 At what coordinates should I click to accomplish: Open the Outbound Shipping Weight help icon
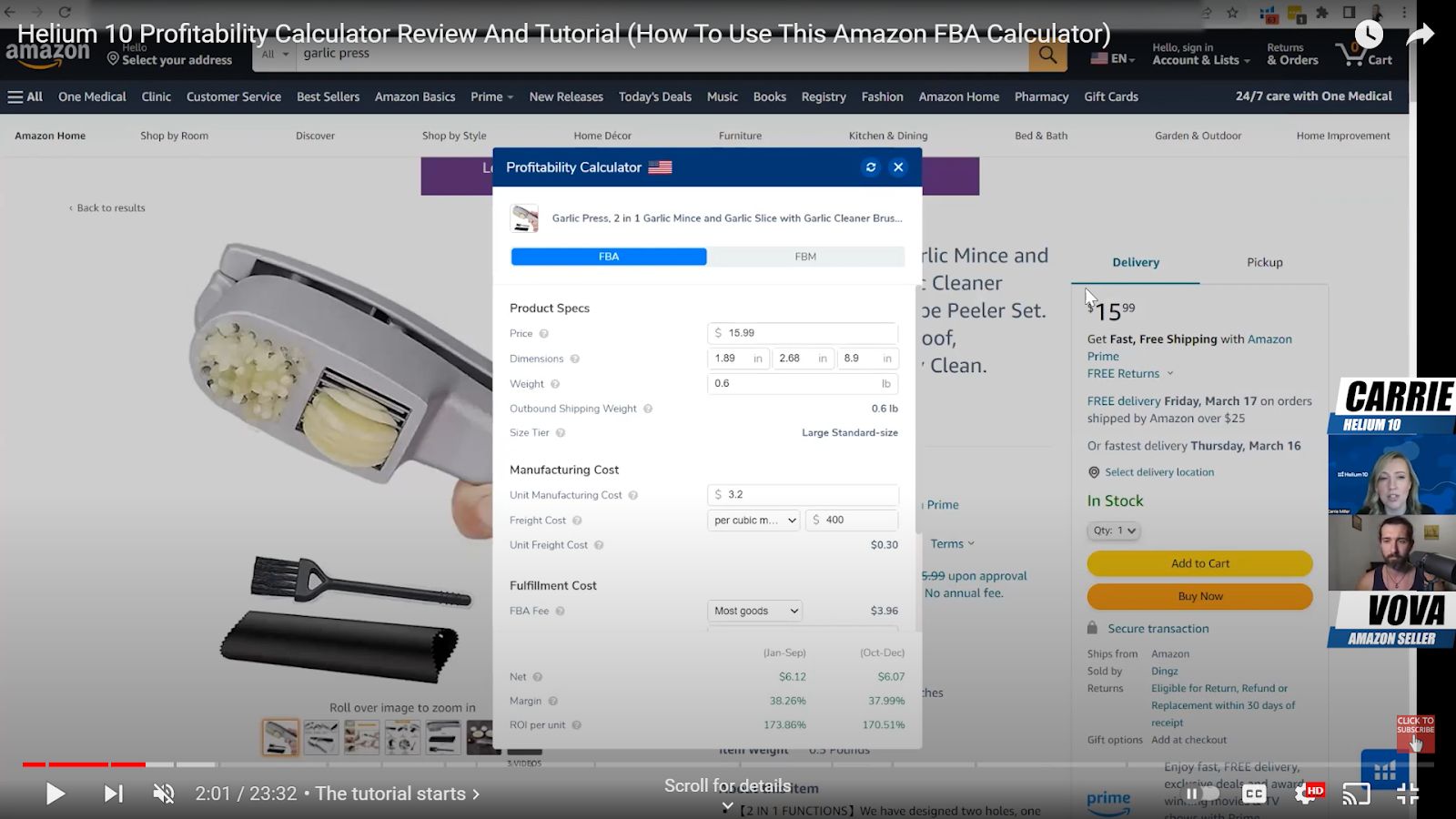pyautogui.click(x=648, y=409)
